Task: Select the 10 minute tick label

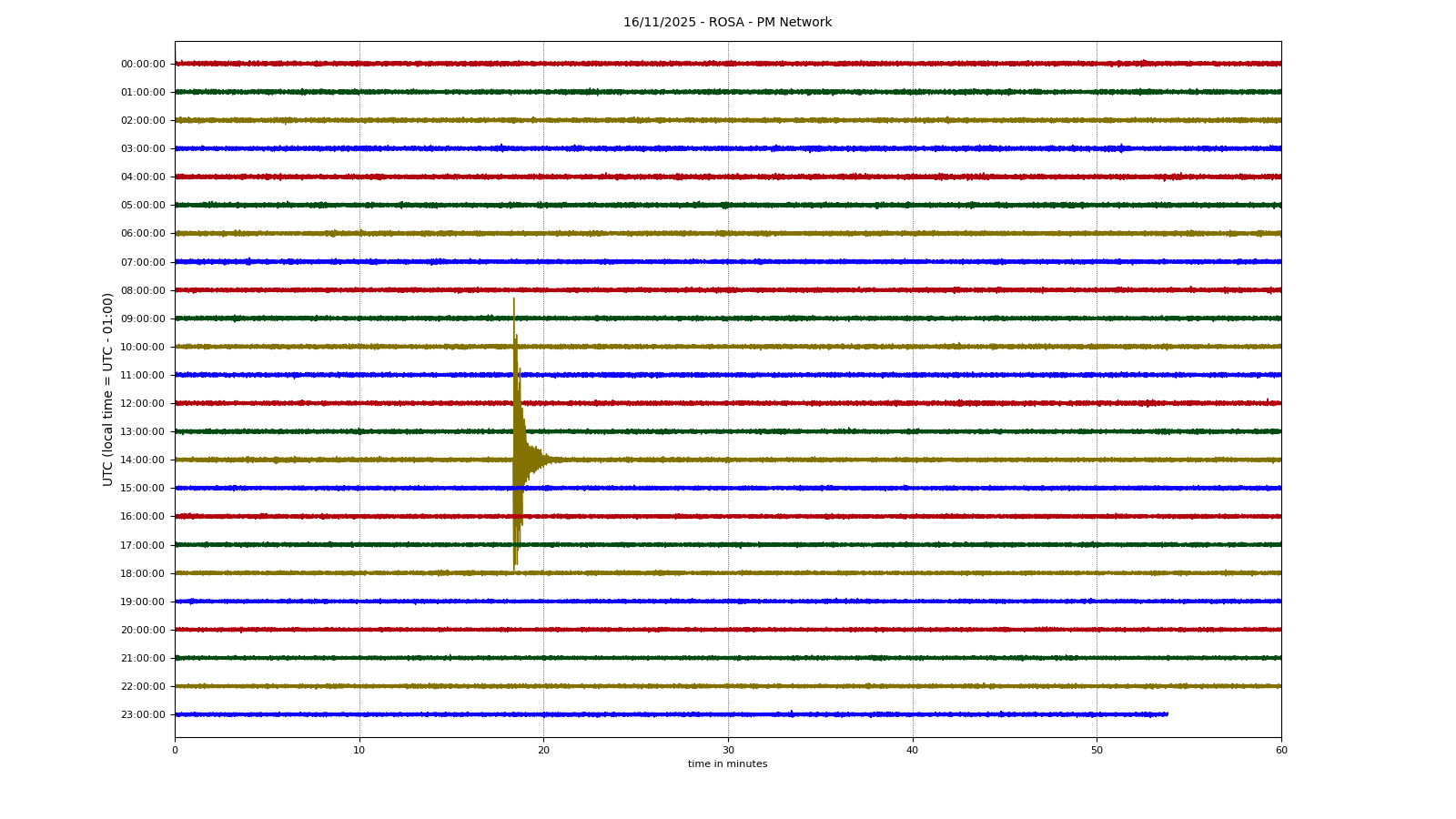Action: click(x=359, y=751)
